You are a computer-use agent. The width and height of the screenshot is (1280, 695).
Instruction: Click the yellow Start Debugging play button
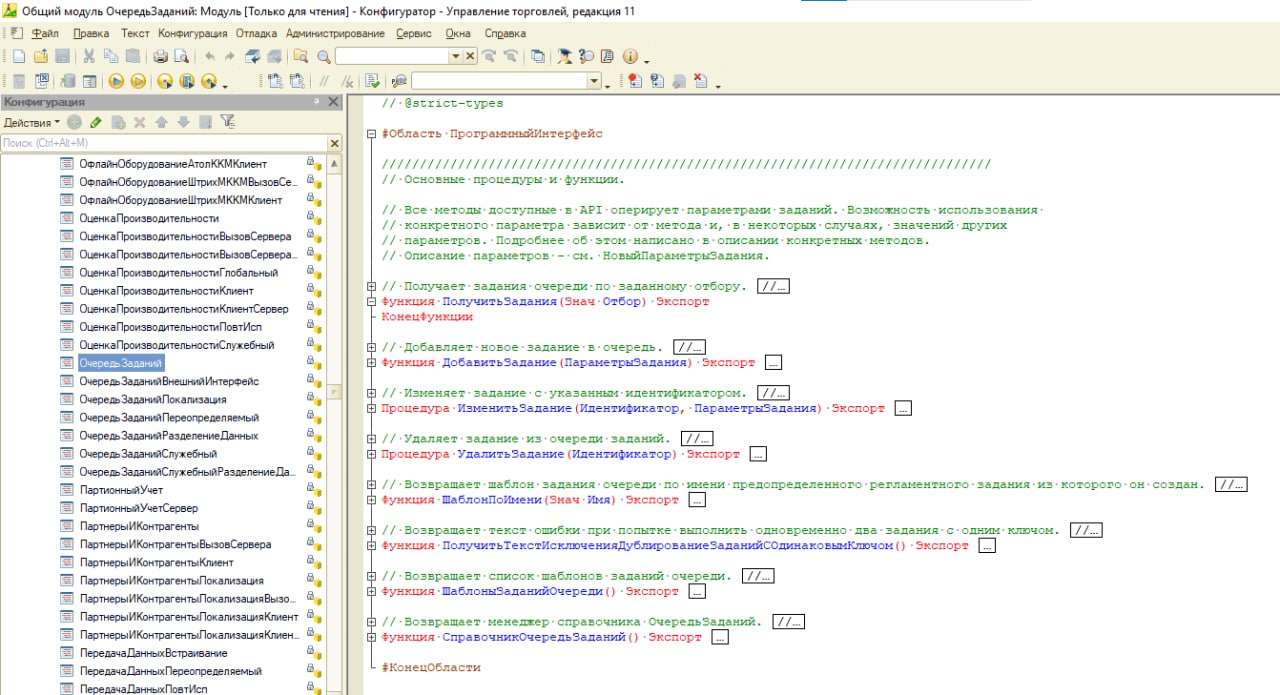116,82
